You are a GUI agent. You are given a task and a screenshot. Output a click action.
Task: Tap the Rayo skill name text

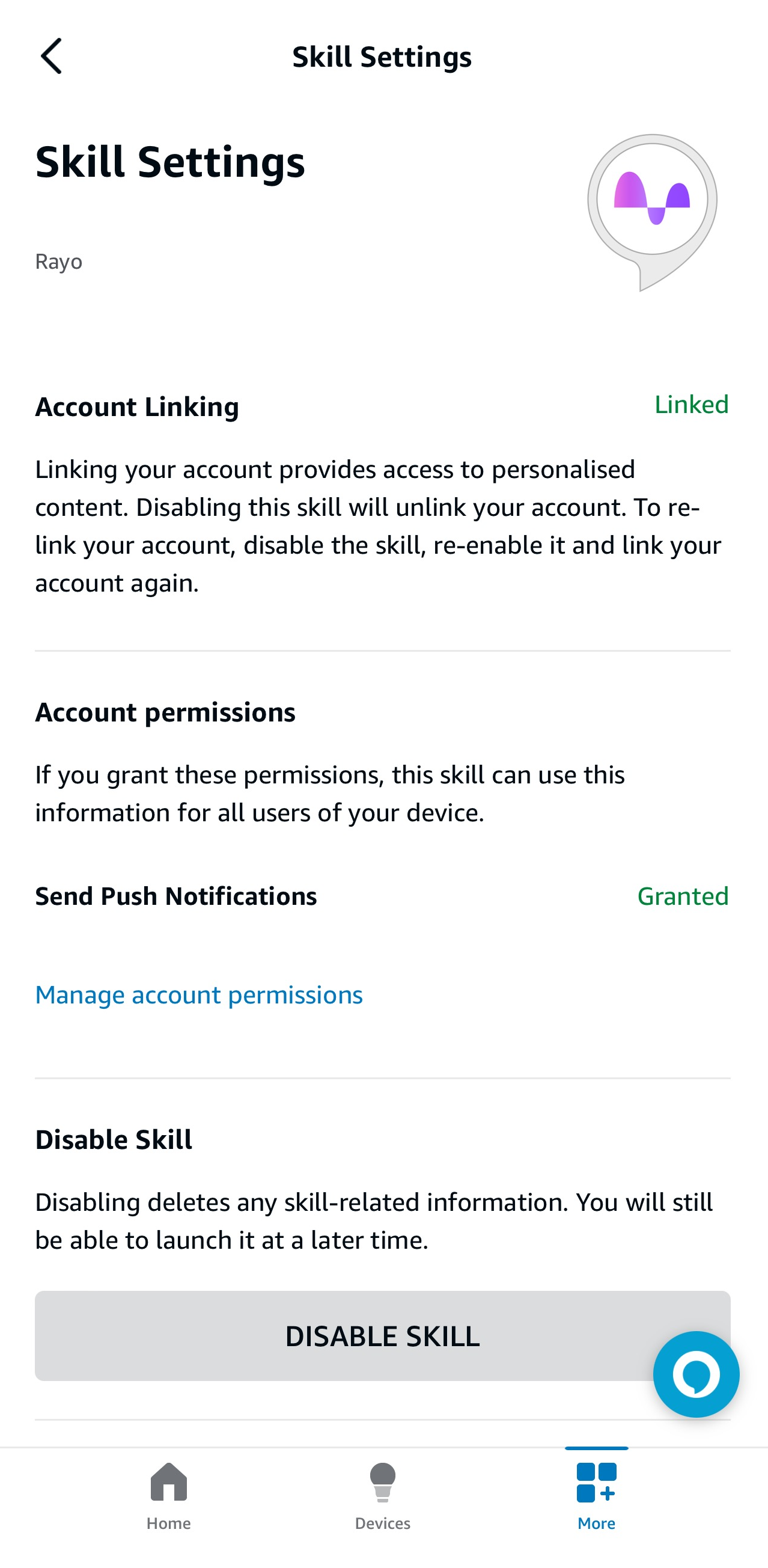(59, 262)
